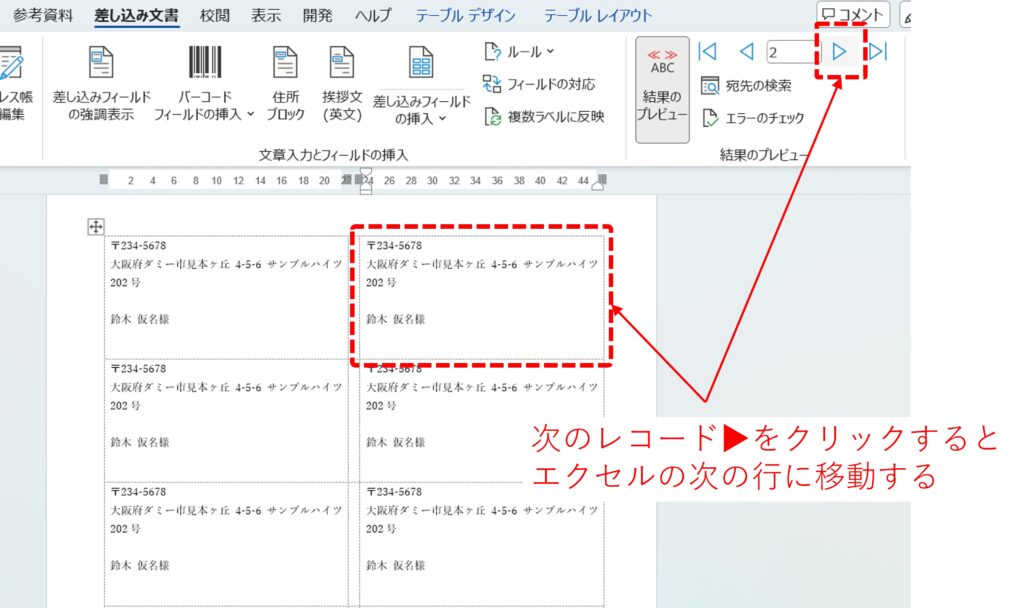Expand バーコード フィールドの挿入 dropdown arrow
Screen dimensions: 1024x608
[x=250, y=114]
